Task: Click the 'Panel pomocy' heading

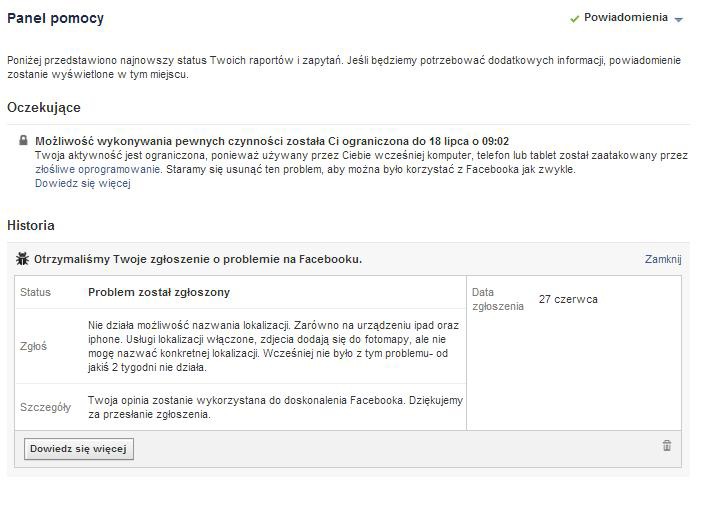Action: coord(55,18)
